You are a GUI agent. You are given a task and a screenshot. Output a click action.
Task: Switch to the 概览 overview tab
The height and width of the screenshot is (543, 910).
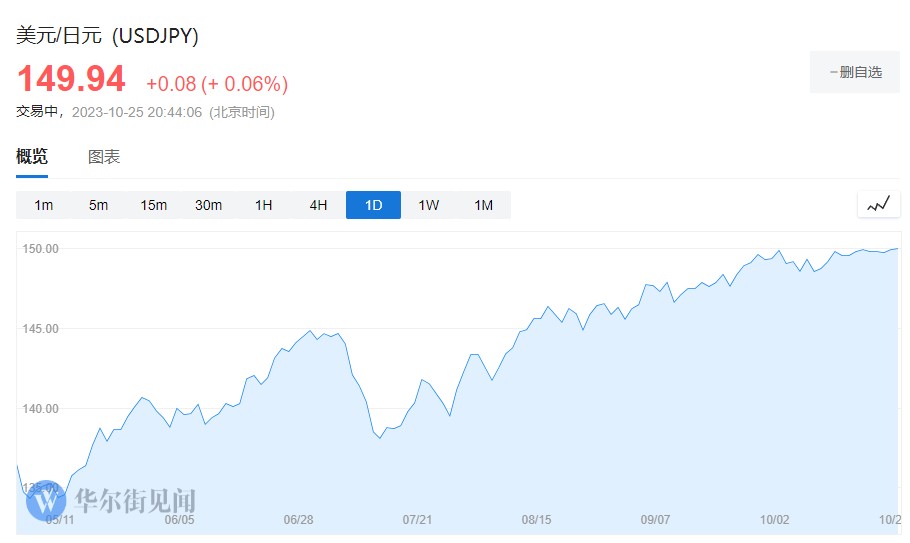click(32, 157)
